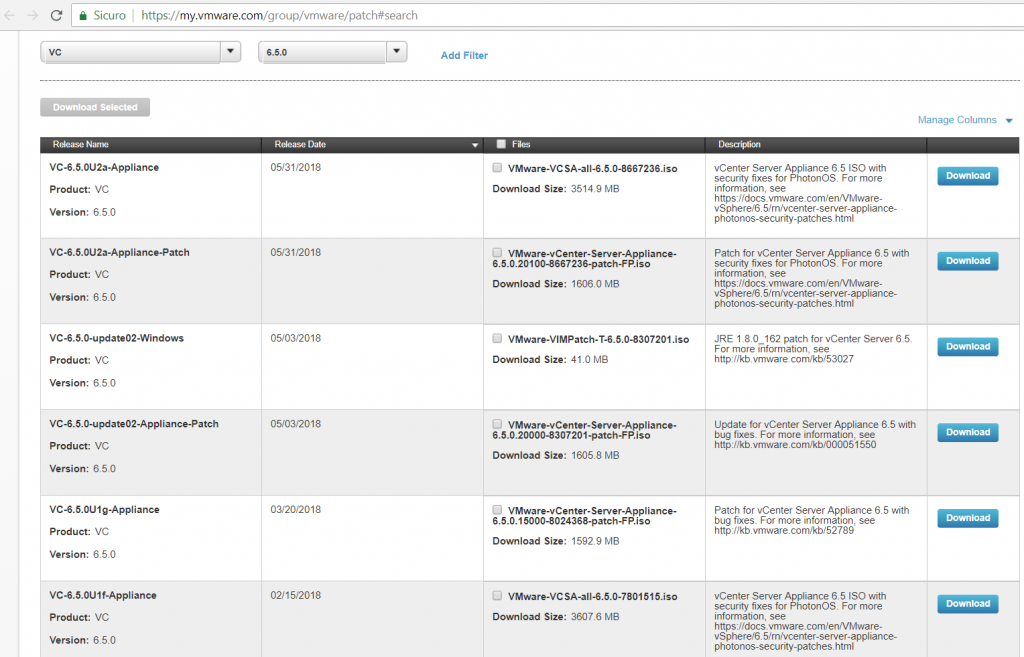Image resolution: width=1024 pixels, height=657 pixels.
Task: Click the 05/03/2018 date of update02-Windows row
Action: pos(296,338)
